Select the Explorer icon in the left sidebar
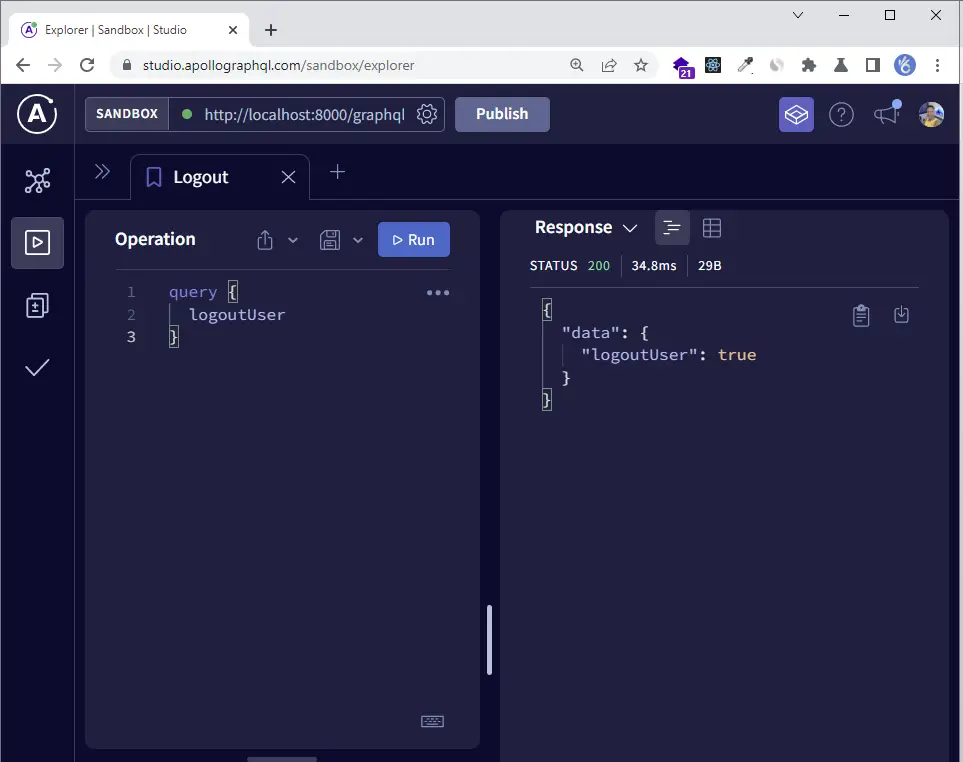 [x=37, y=243]
